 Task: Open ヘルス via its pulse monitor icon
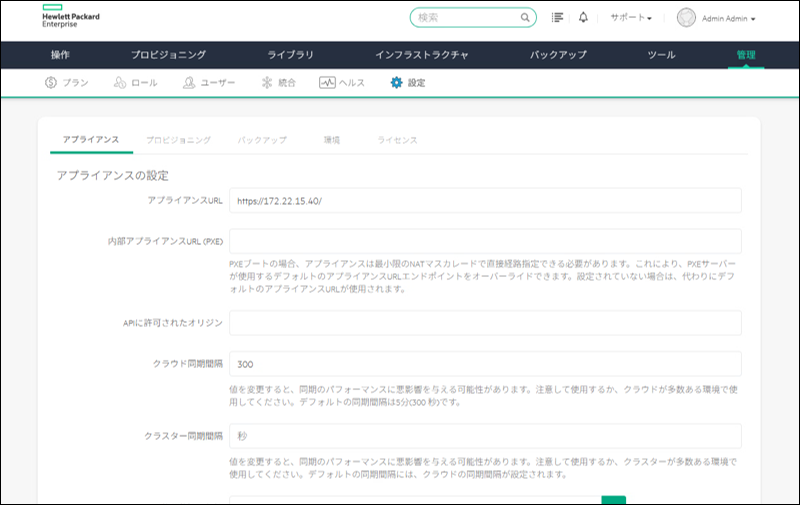tap(326, 83)
